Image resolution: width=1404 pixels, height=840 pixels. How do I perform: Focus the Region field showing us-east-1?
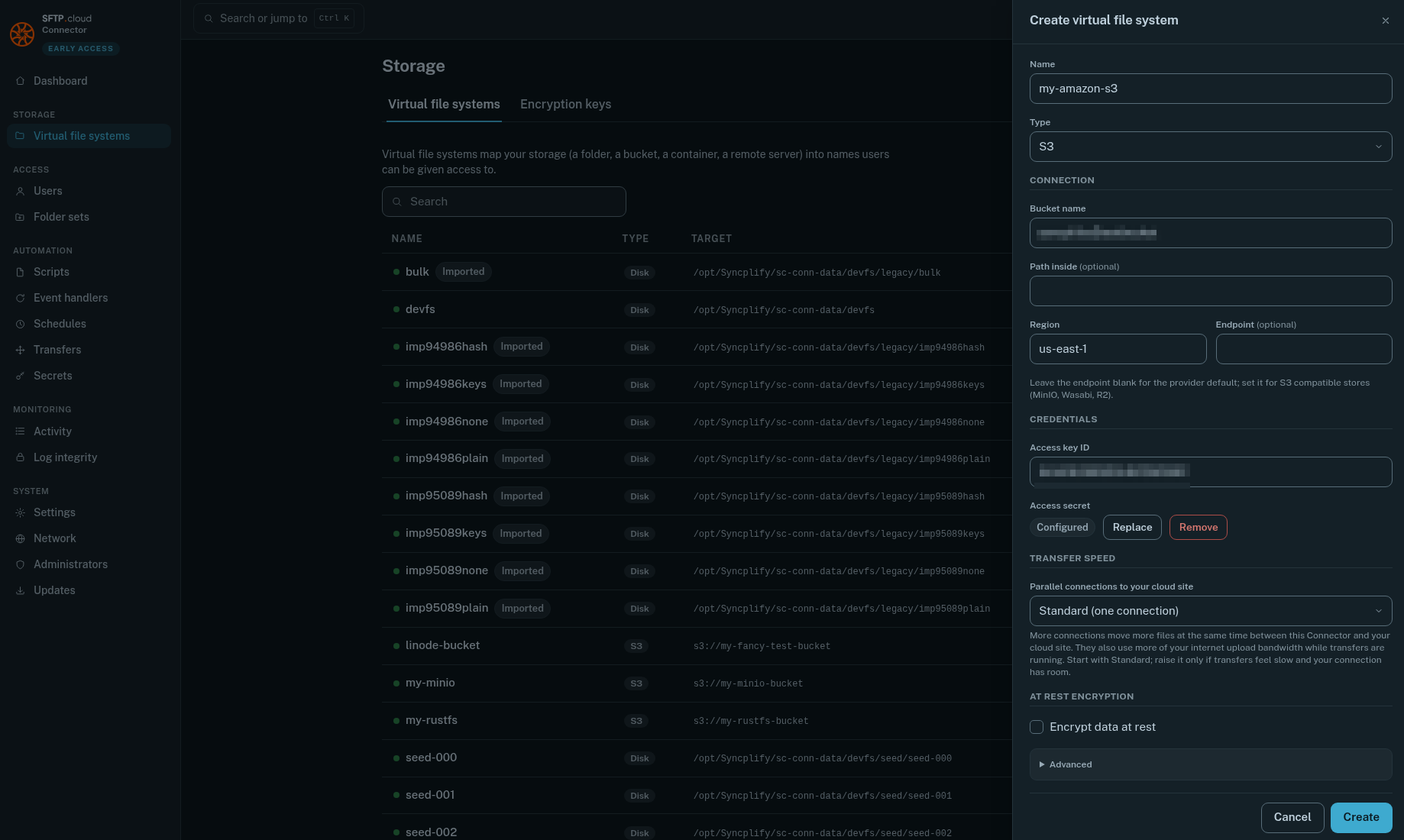1118,349
